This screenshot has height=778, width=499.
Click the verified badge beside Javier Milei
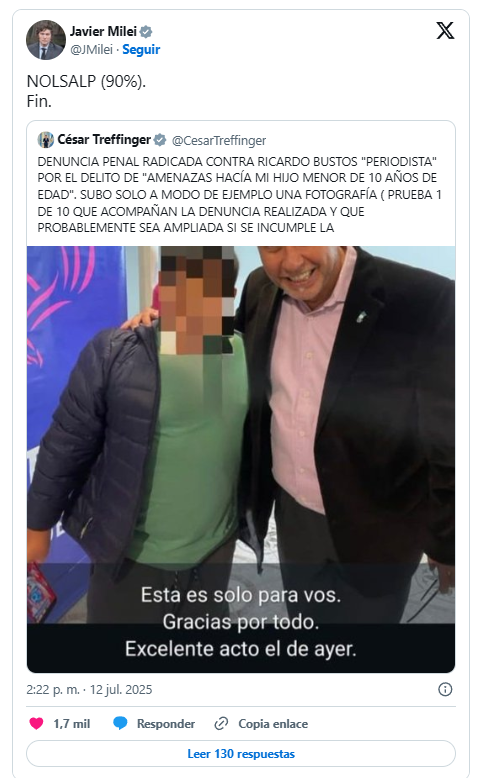146,32
